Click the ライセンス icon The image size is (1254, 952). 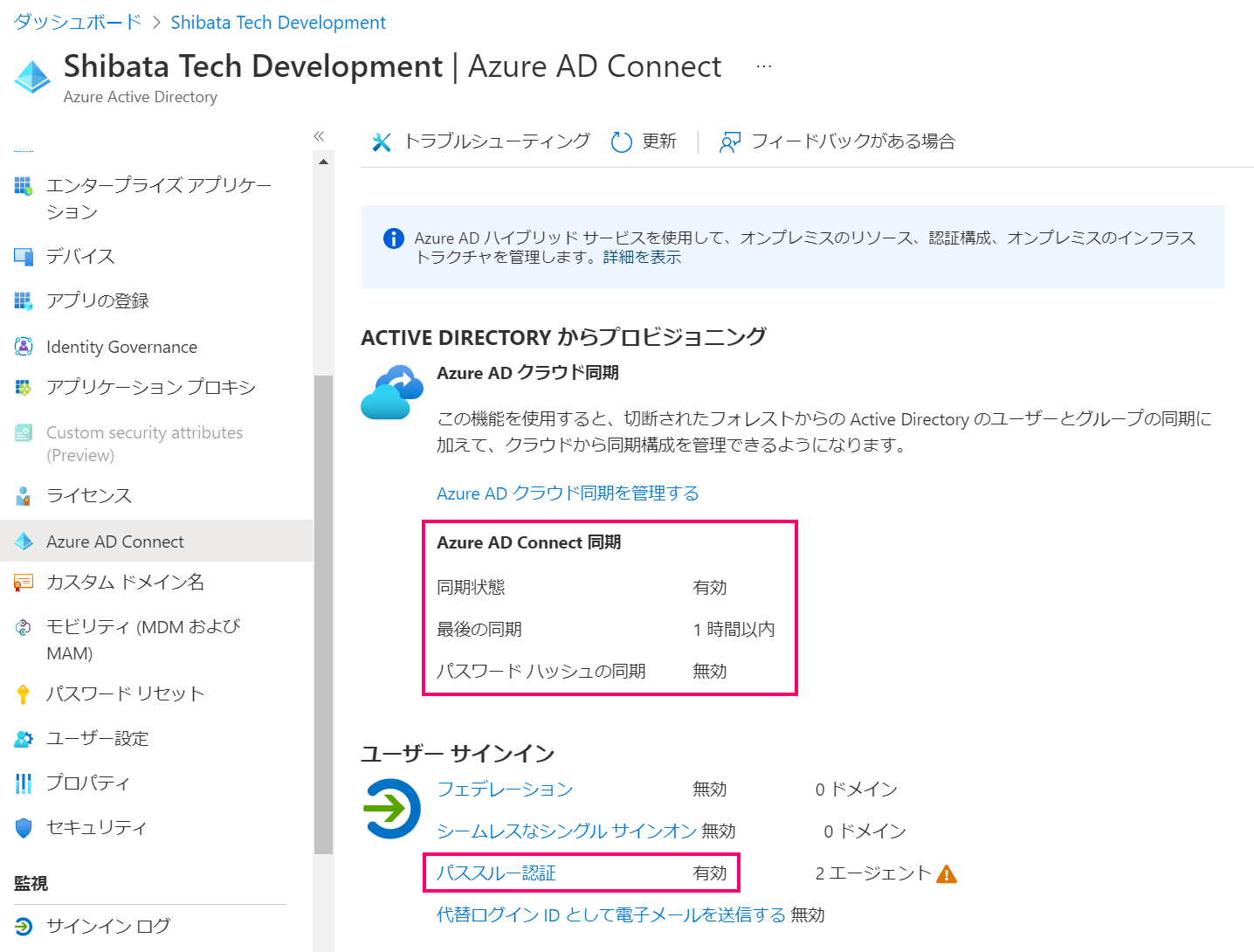click(24, 496)
